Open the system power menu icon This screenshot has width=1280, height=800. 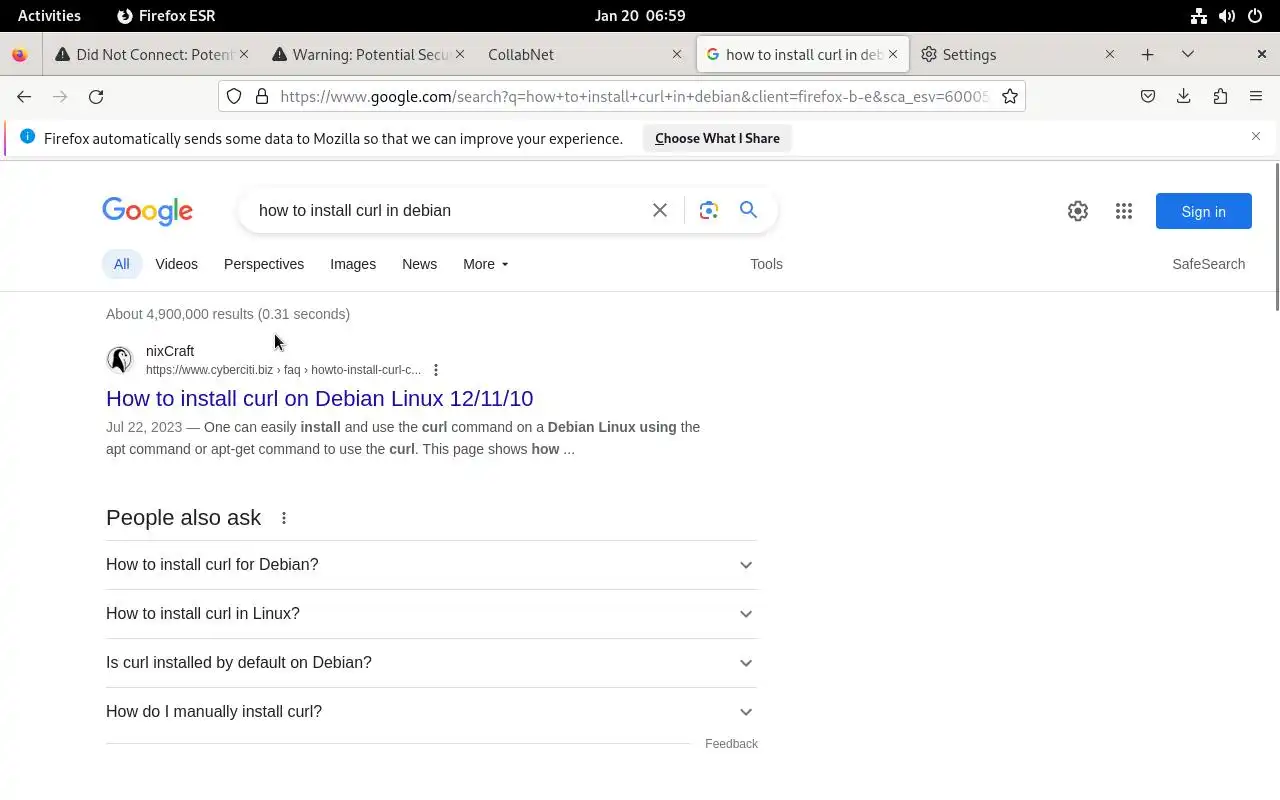point(1255,15)
